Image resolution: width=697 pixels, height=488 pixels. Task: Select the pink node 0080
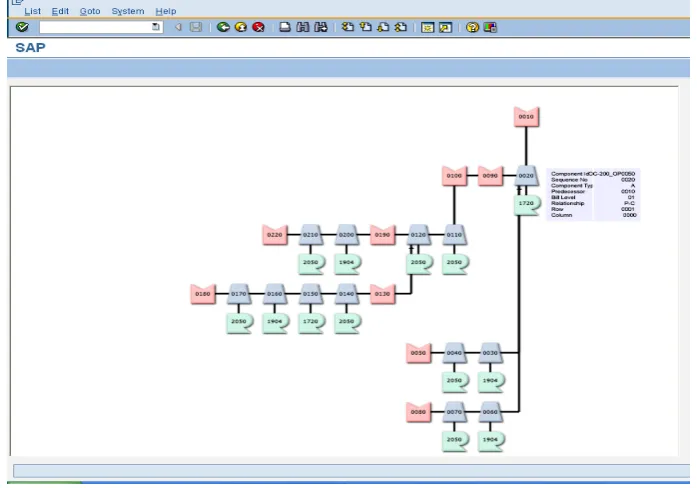click(418, 412)
